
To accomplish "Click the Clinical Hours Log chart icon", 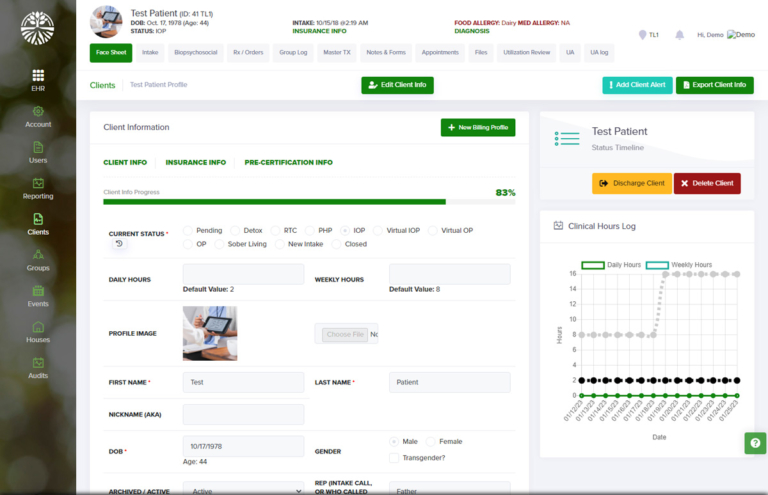I will click(558, 226).
